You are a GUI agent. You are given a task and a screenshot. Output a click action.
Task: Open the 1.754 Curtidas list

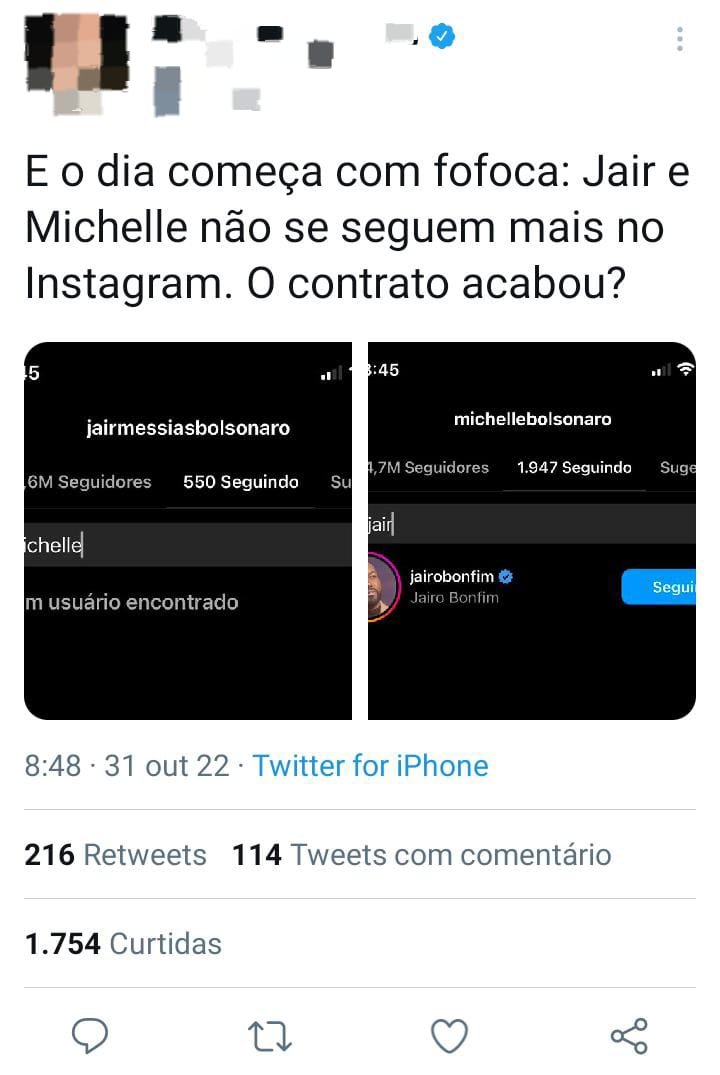tap(123, 944)
